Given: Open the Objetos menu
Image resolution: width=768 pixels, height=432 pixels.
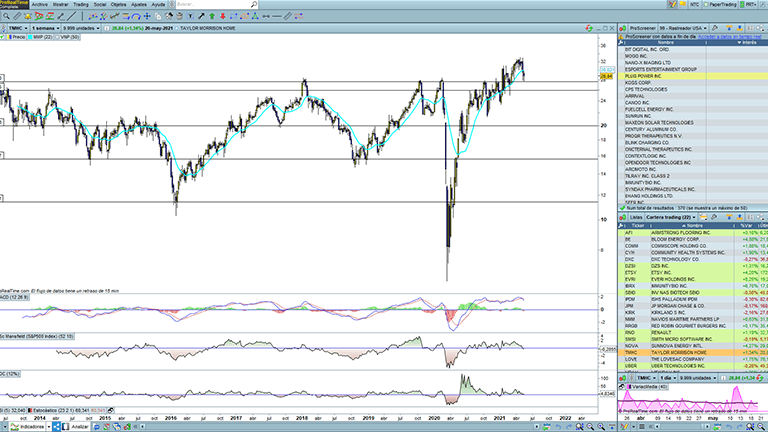Looking at the screenshot, I should [118, 4].
